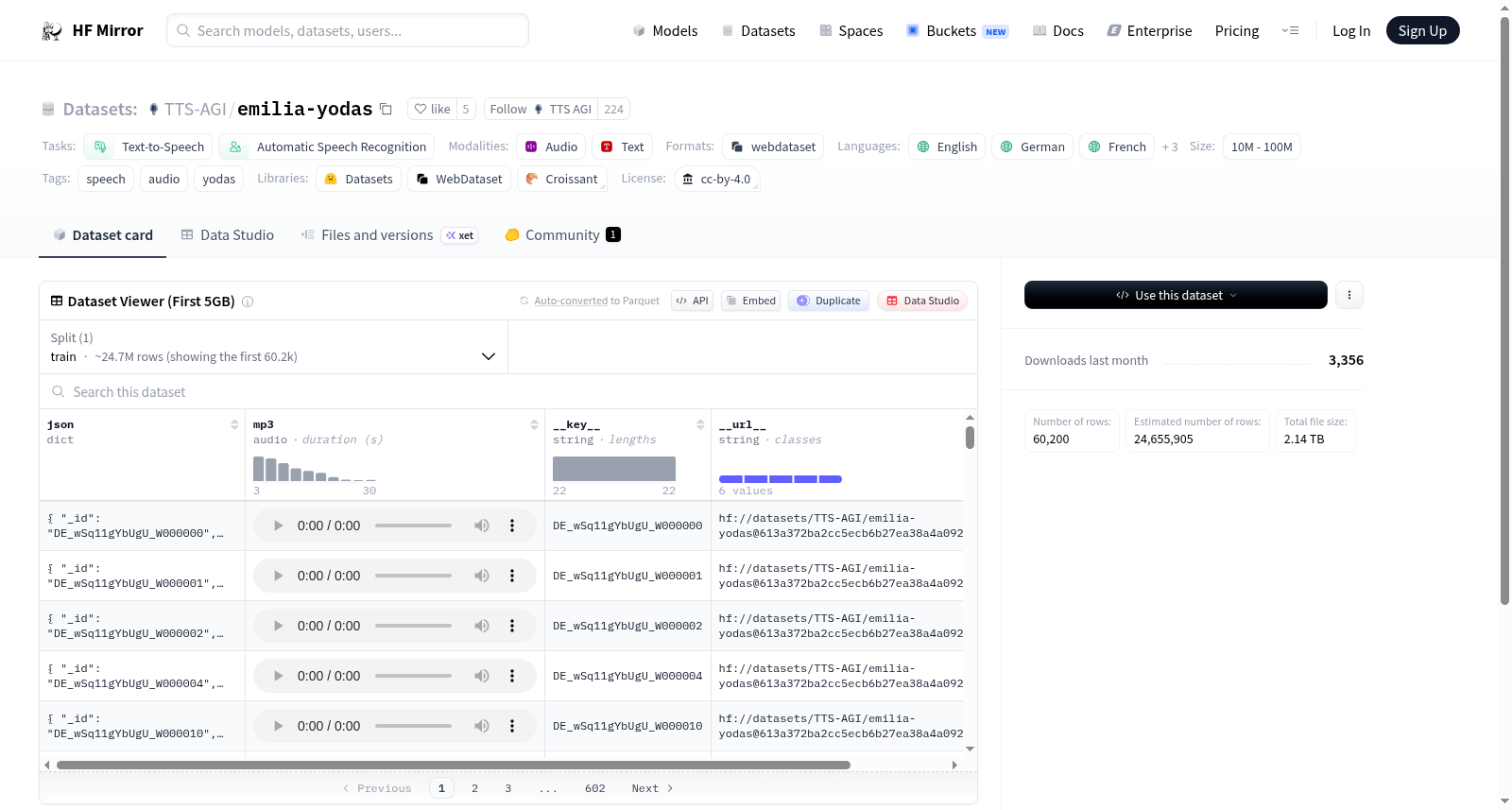Image resolution: width=1512 pixels, height=810 pixels.
Task: Sort by the json column
Action: pos(234,425)
